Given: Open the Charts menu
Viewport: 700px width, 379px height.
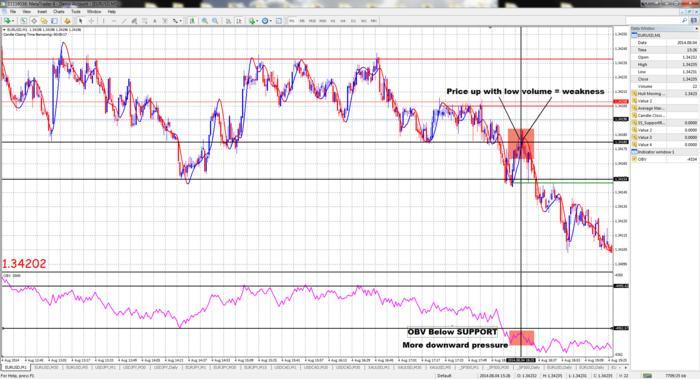Looking at the screenshot, I should [x=59, y=12].
